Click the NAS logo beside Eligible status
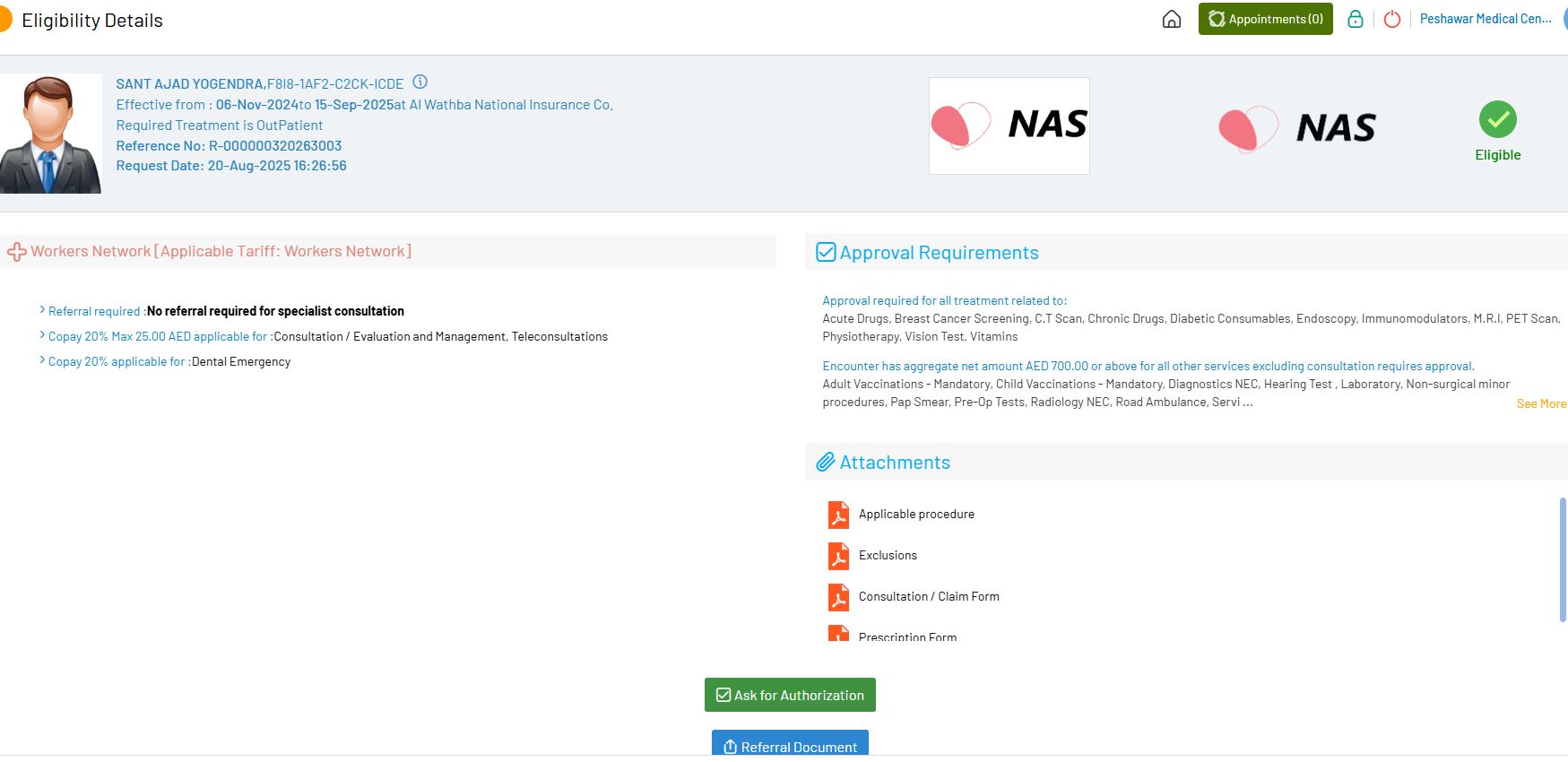The width and height of the screenshot is (1568, 762). tap(1296, 128)
